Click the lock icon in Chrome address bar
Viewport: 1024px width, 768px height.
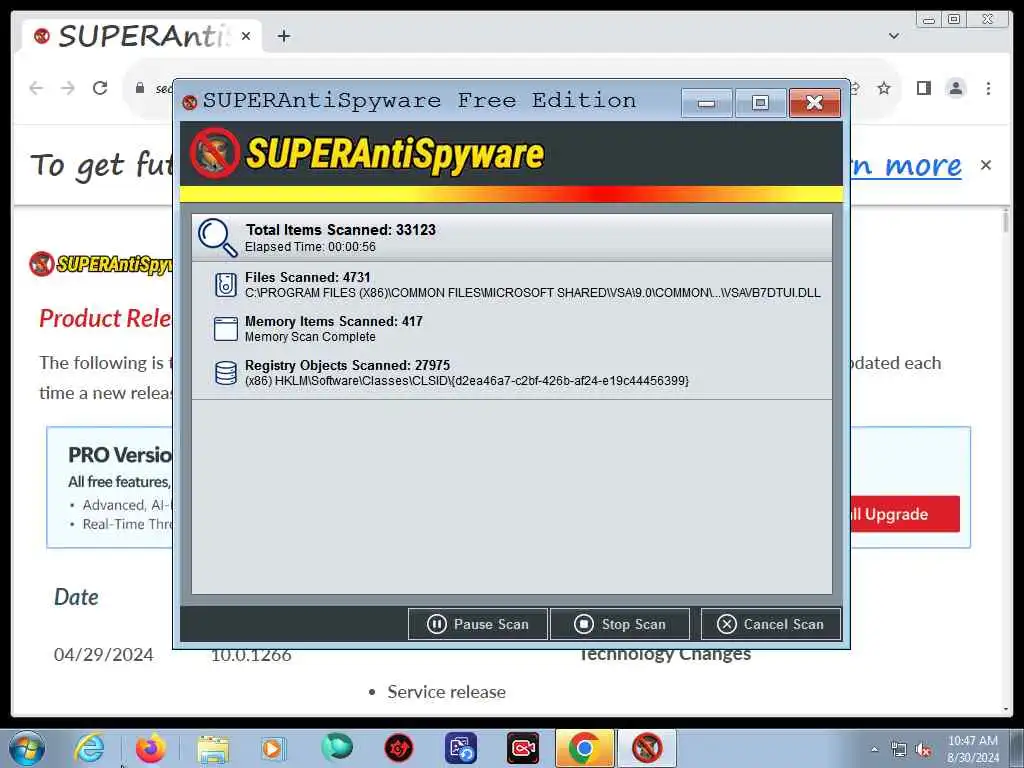point(140,88)
